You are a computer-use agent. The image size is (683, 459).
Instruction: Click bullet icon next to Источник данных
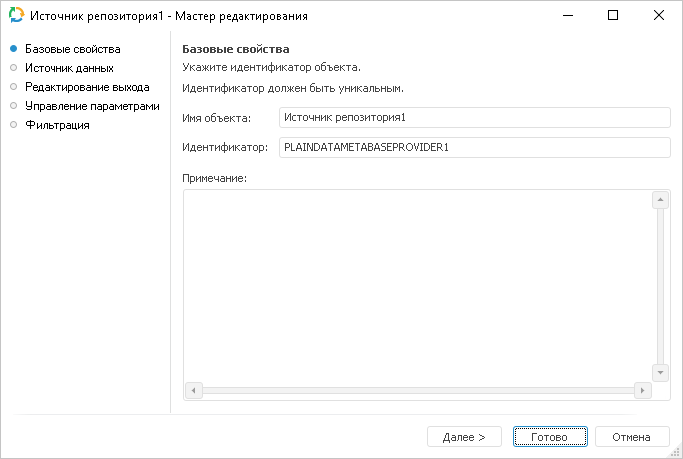pos(13,68)
